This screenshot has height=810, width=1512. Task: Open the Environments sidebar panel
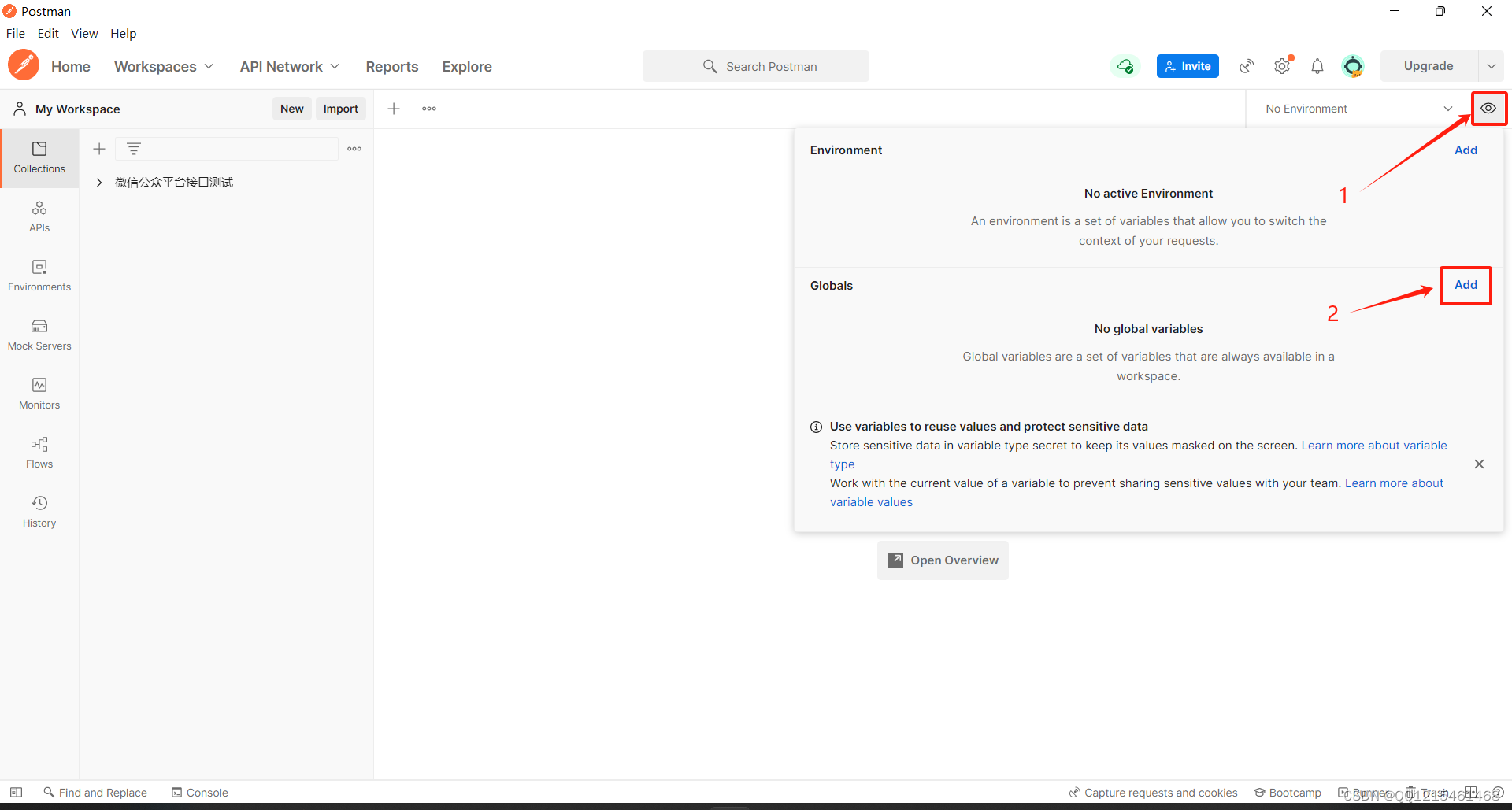(x=39, y=276)
